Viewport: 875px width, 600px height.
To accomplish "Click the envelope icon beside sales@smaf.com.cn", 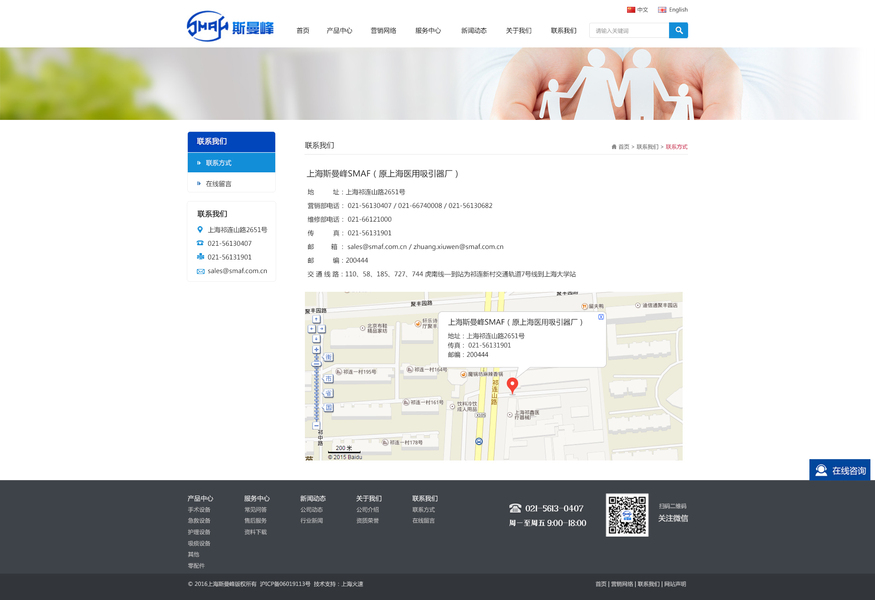I will tap(200, 271).
